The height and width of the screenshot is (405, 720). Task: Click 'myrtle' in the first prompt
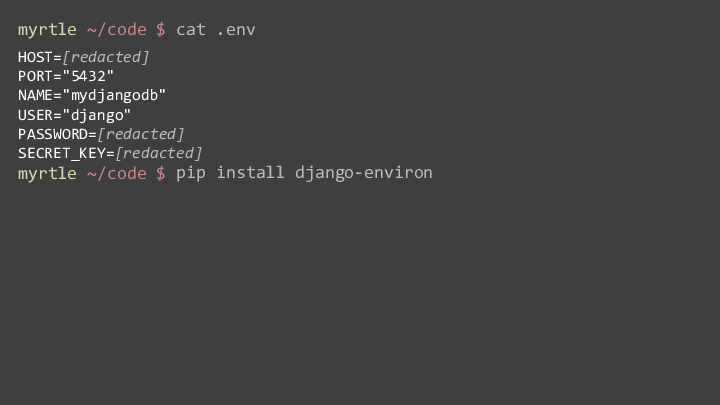coord(47,30)
